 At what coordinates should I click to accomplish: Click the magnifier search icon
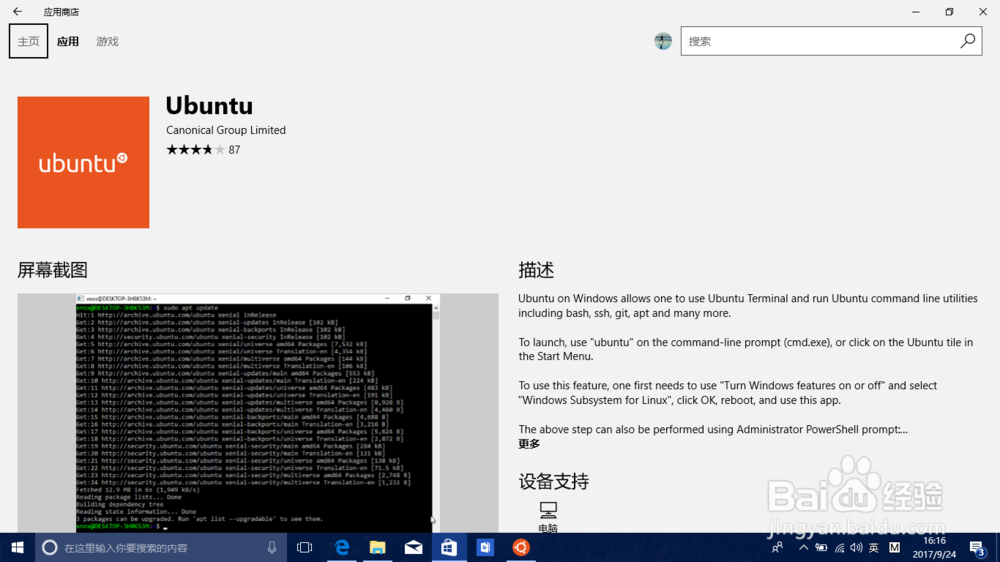967,41
